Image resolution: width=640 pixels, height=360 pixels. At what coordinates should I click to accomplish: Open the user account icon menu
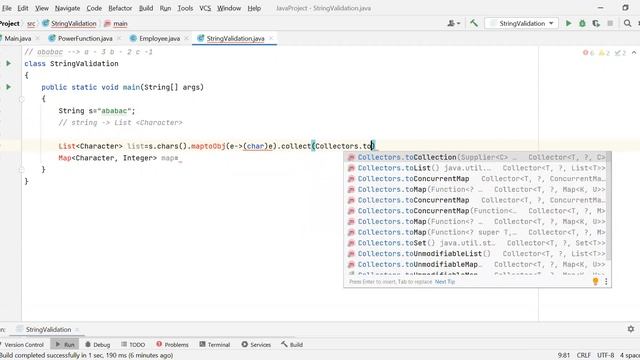453,23
